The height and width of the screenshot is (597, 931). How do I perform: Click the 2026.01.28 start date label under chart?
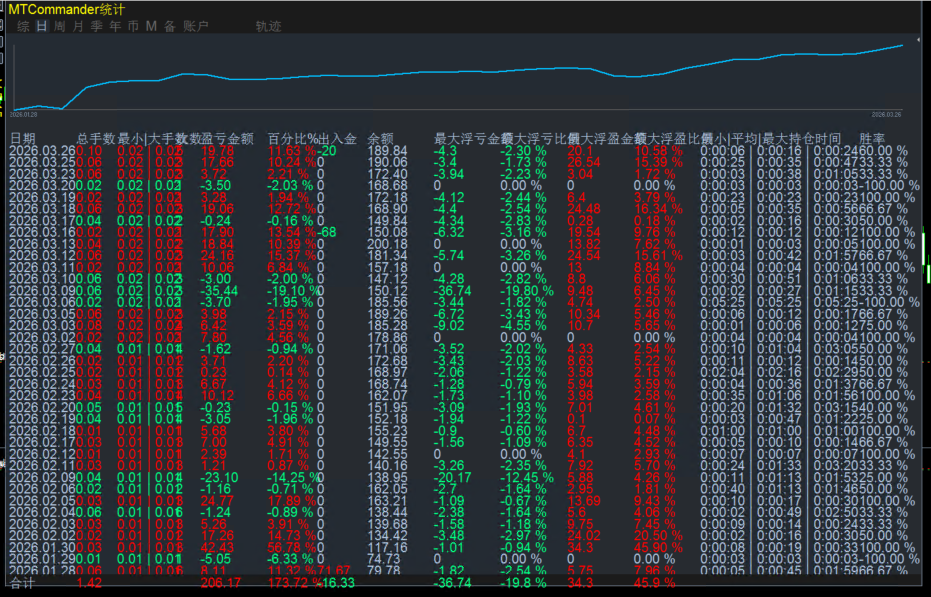point(24,115)
